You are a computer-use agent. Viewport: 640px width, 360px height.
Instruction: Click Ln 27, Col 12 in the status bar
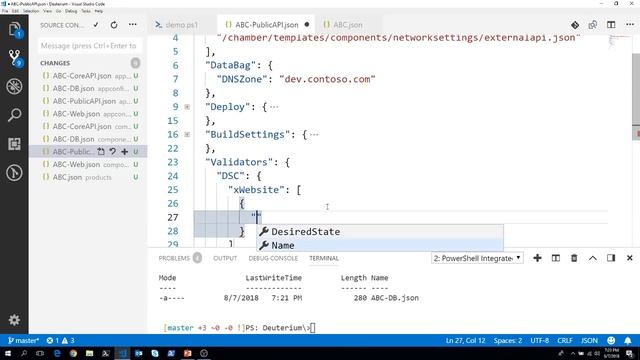pyautogui.click(x=465, y=340)
